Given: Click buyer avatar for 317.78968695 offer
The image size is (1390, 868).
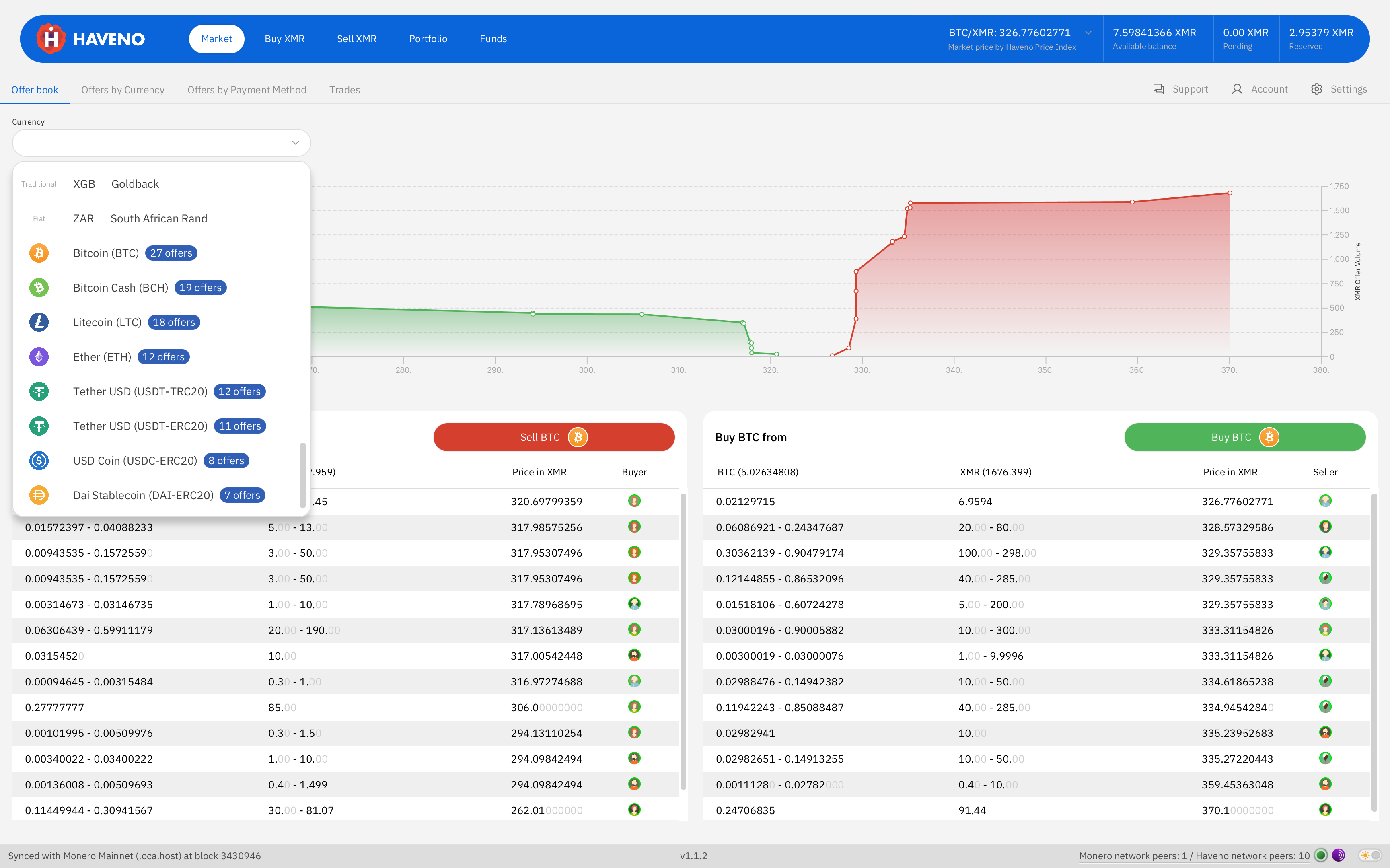Looking at the screenshot, I should (x=634, y=604).
